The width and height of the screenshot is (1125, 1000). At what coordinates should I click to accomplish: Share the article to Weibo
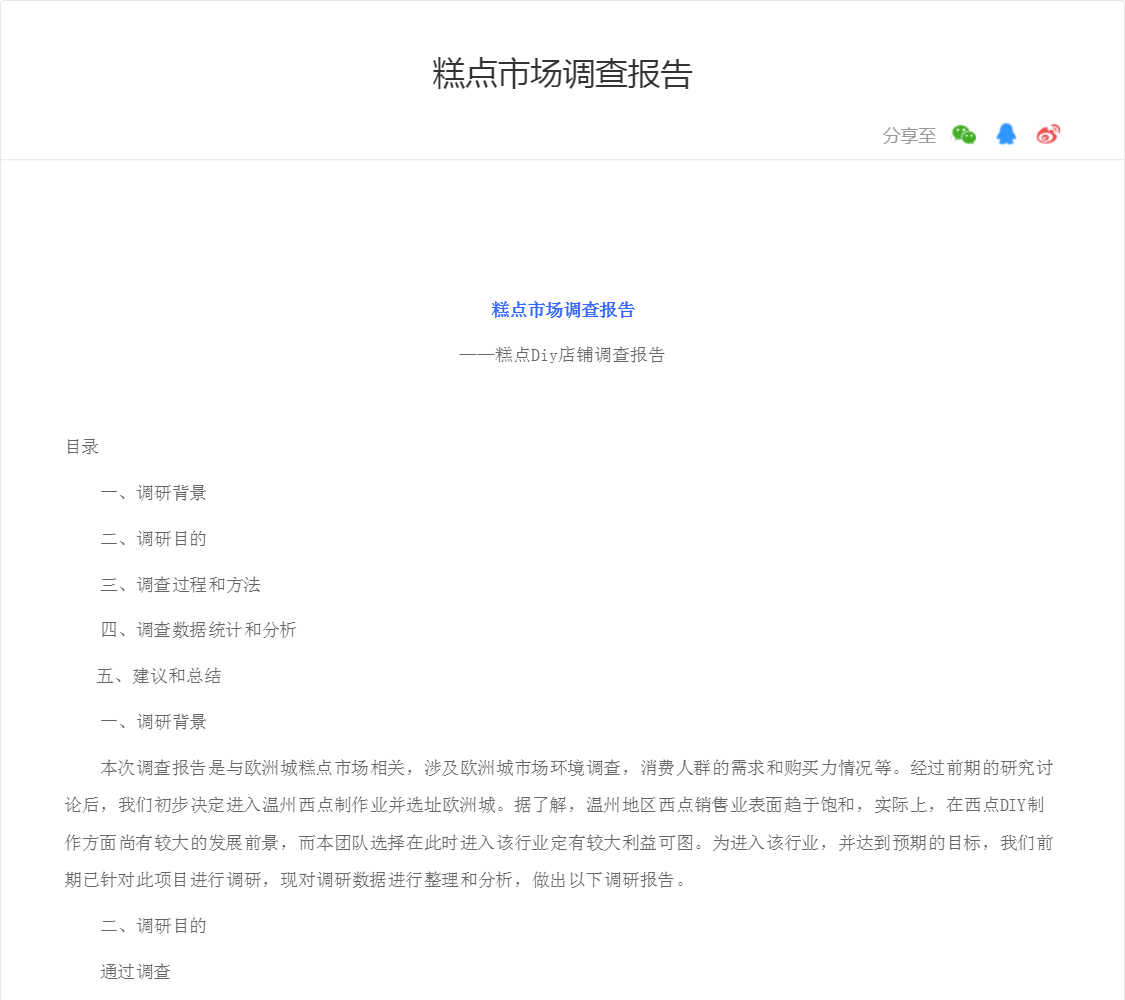pyautogui.click(x=1048, y=134)
